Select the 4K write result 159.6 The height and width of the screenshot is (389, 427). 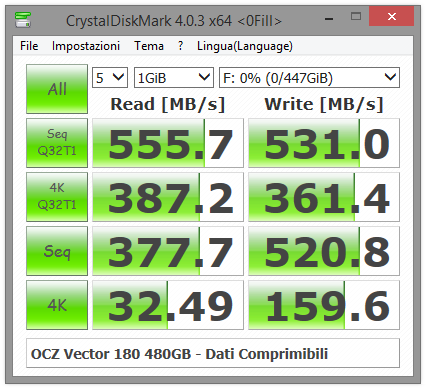[x=324, y=305]
